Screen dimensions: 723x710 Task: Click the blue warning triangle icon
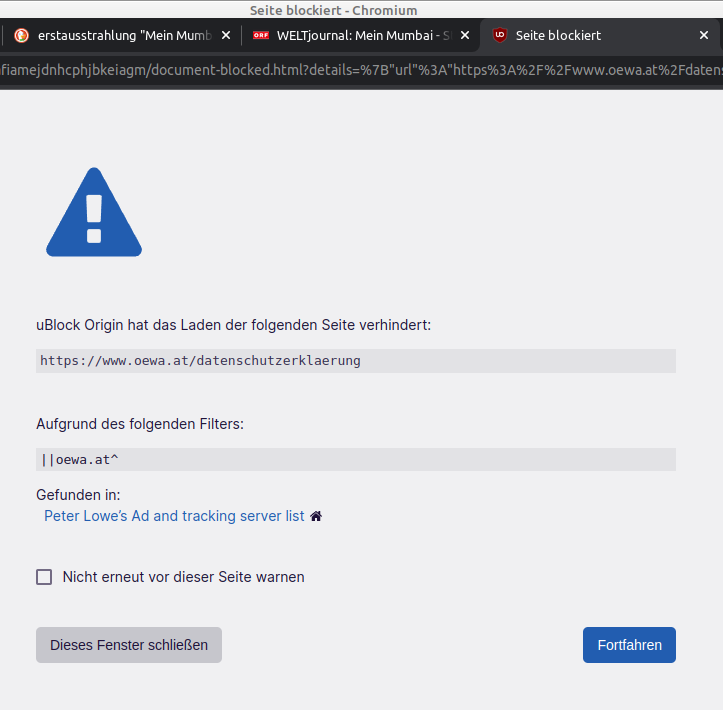(94, 212)
